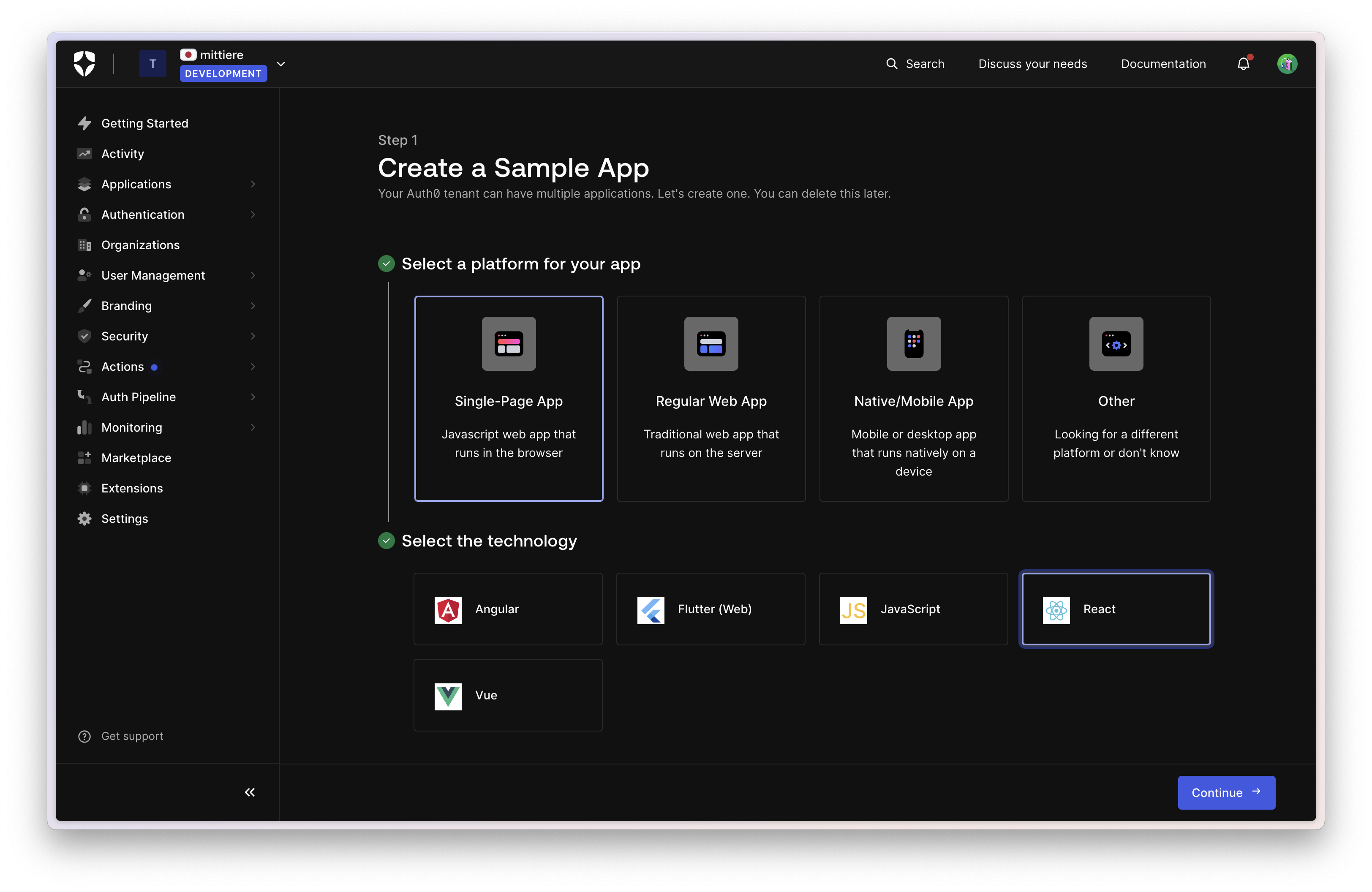The height and width of the screenshot is (892, 1372).
Task: Open the mittiere tenant dropdown
Action: point(281,64)
